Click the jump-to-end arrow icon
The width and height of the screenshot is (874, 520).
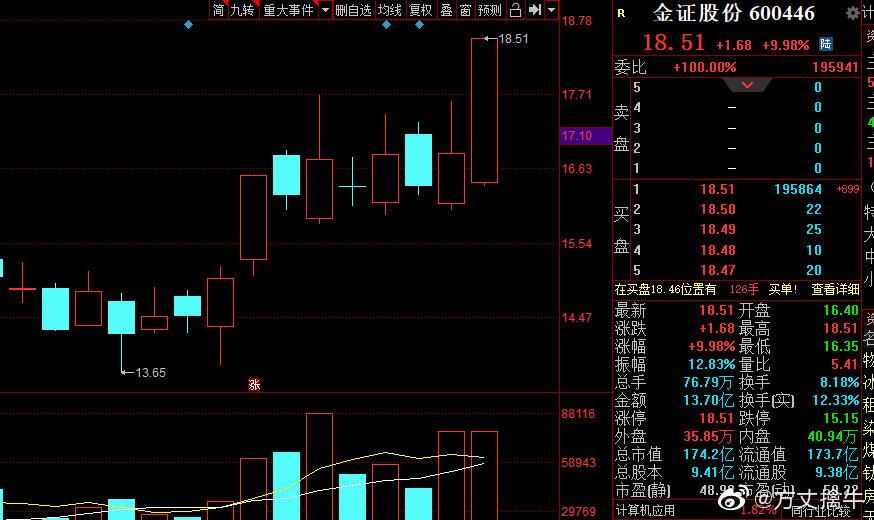point(535,10)
